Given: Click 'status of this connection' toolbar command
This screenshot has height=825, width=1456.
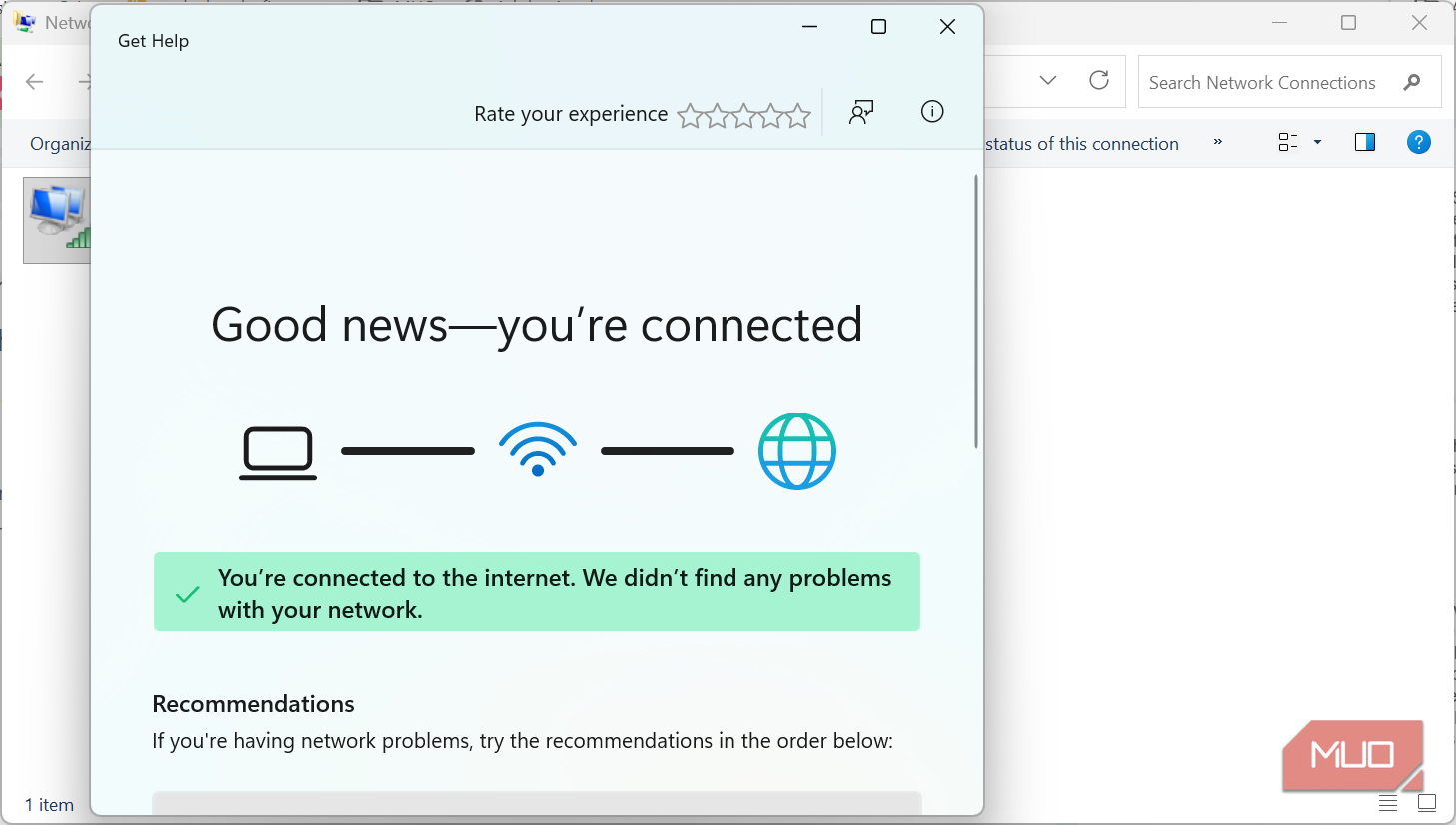Looking at the screenshot, I should (x=1082, y=144).
